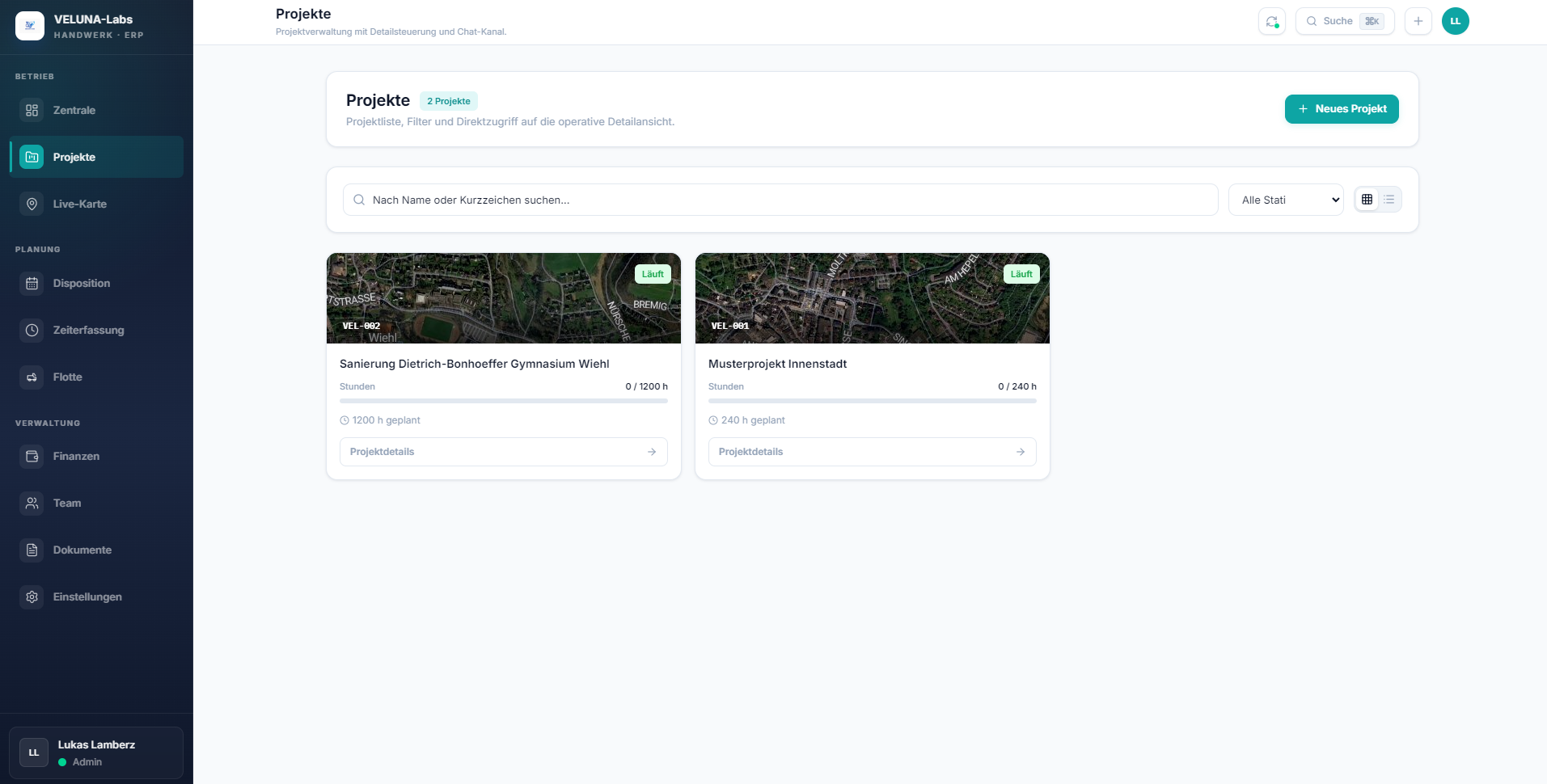Go to Finanzen in the sidebar
The height and width of the screenshot is (784, 1547).
coord(76,457)
